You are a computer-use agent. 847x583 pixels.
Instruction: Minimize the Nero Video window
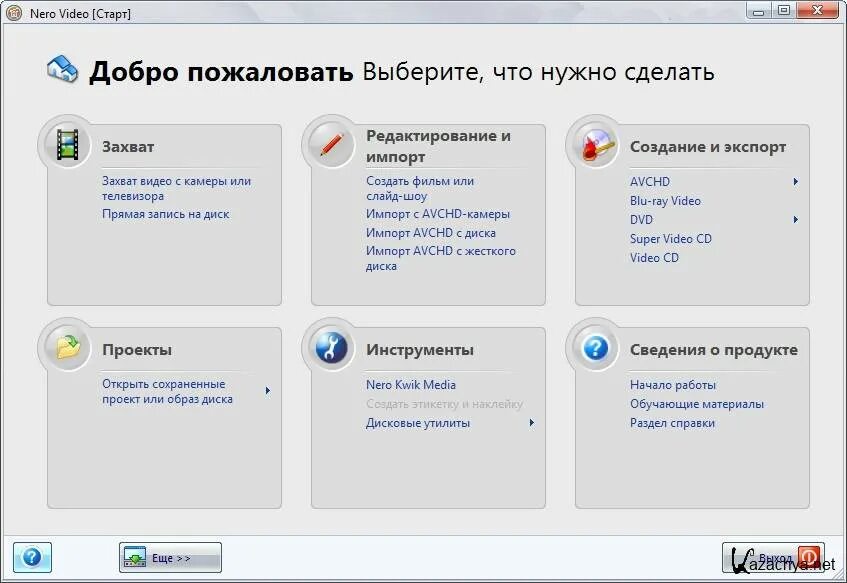pyautogui.click(x=759, y=11)
